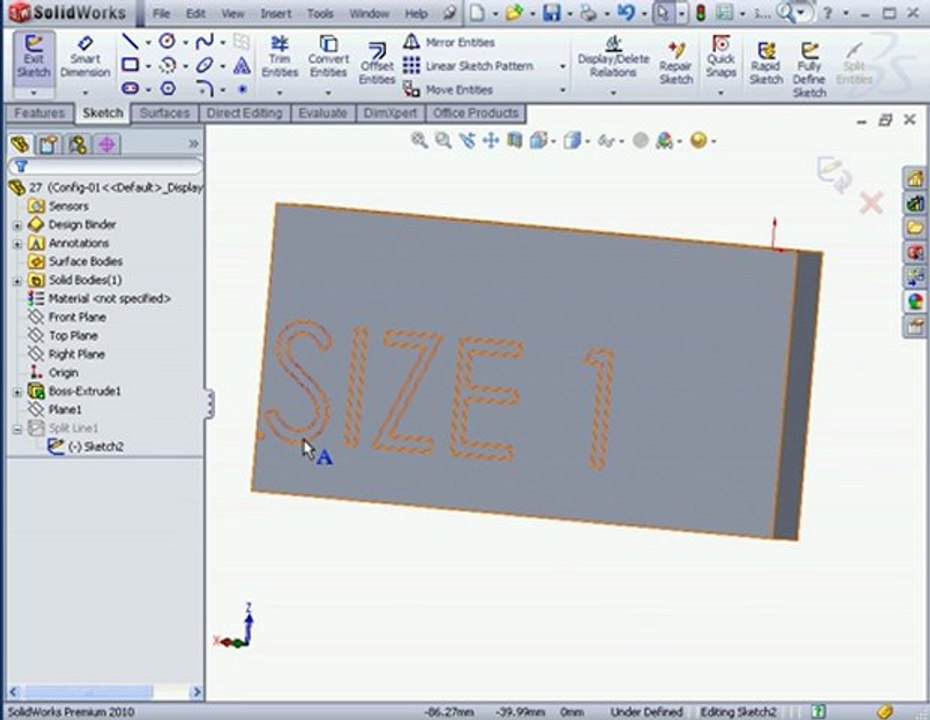This screenshot has height=720, width=930.
Task: Expand the Boss-Extrude1 feature node
Action: [17, 392]
